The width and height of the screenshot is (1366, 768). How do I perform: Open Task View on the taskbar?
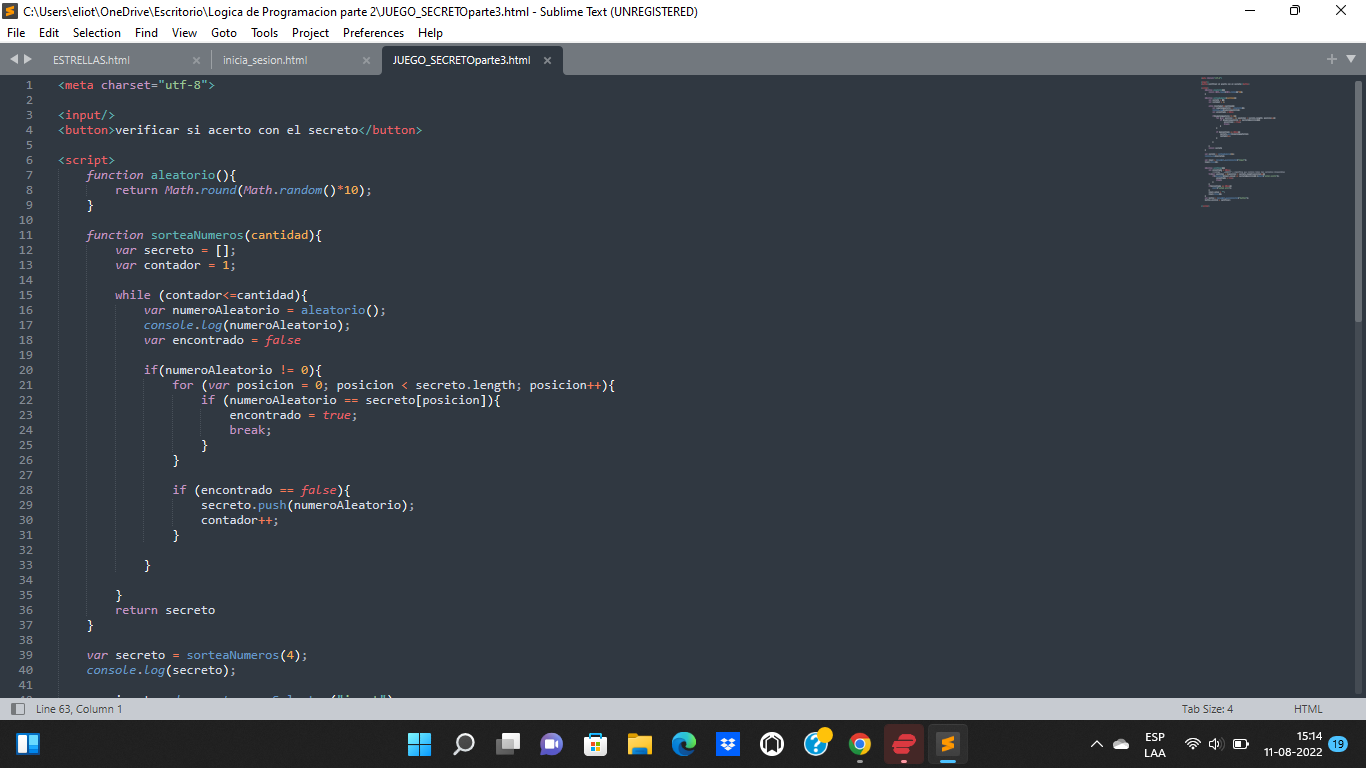(508, 744)
